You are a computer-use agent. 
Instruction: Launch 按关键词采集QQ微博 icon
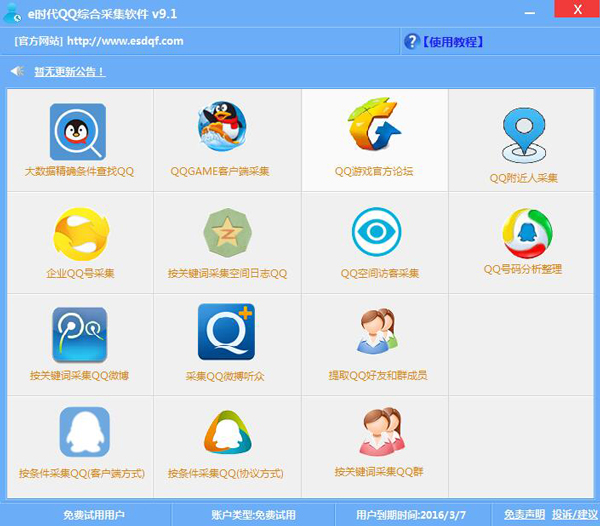(x=80, y=335)
